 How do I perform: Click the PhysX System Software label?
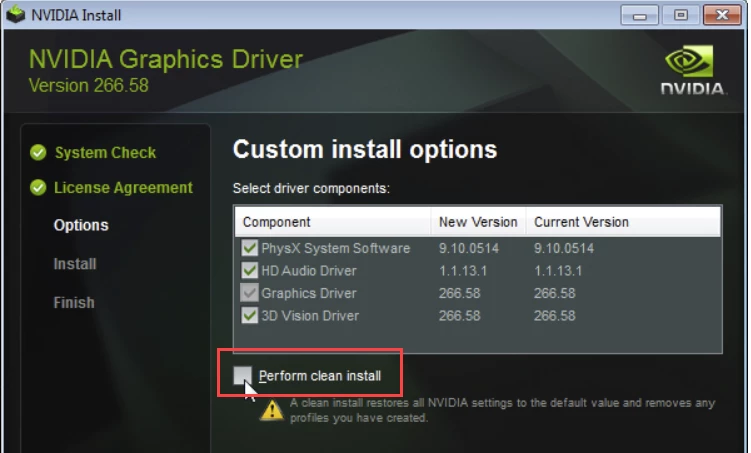(336, 248)
